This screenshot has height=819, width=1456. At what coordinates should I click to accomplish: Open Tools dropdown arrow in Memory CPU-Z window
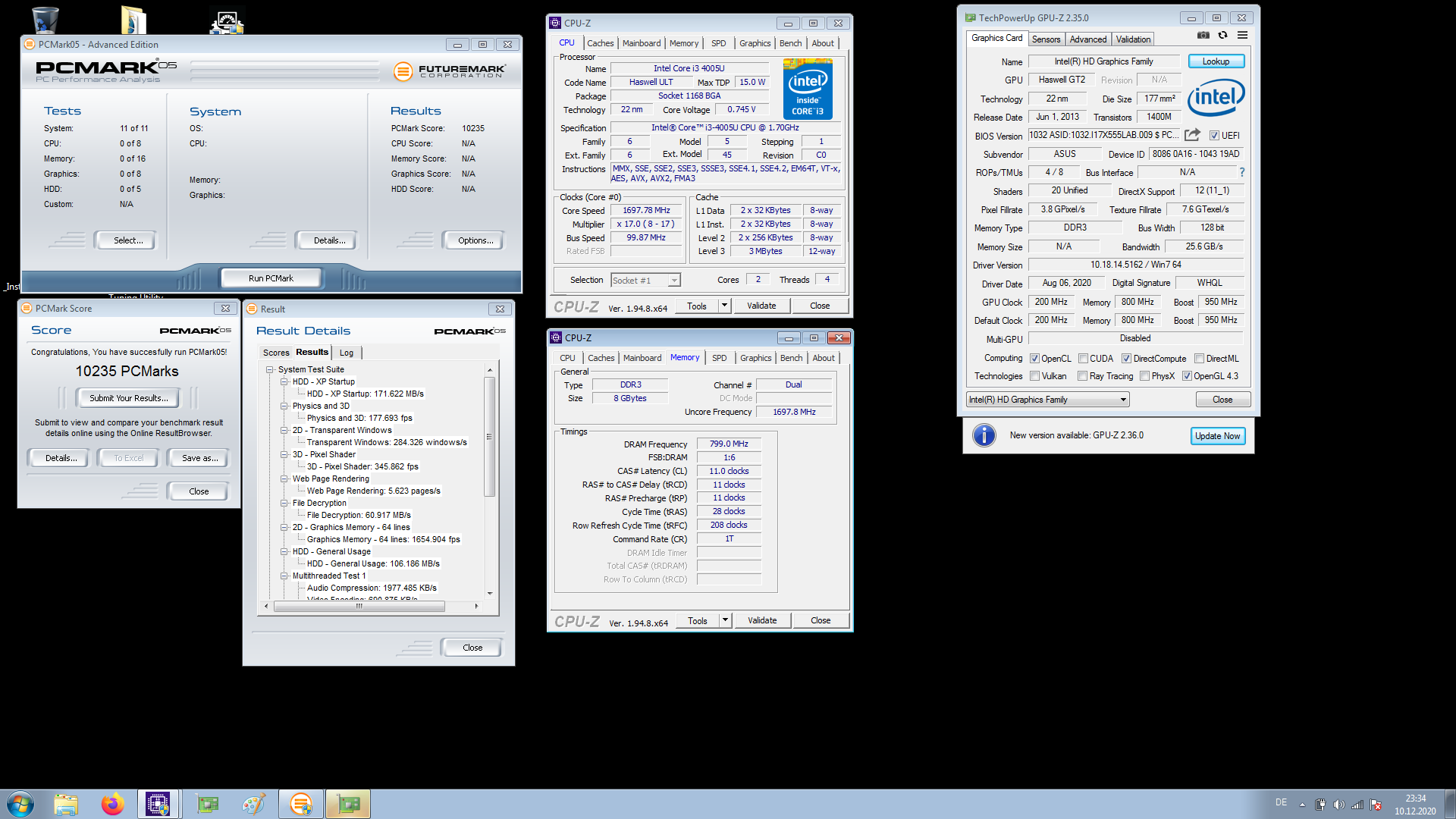[725, 620]
